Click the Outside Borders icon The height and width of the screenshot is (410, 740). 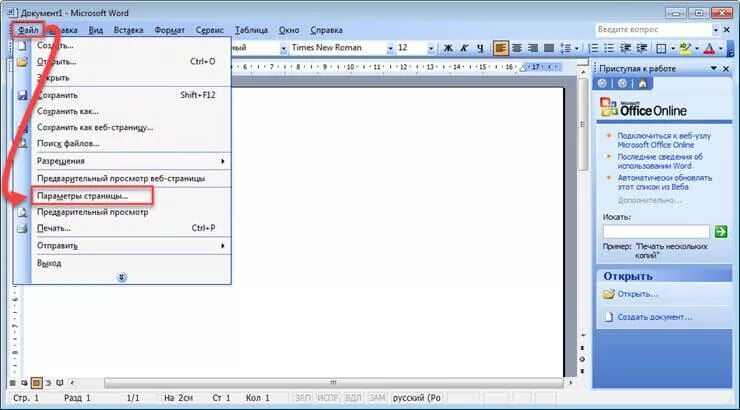662,48
